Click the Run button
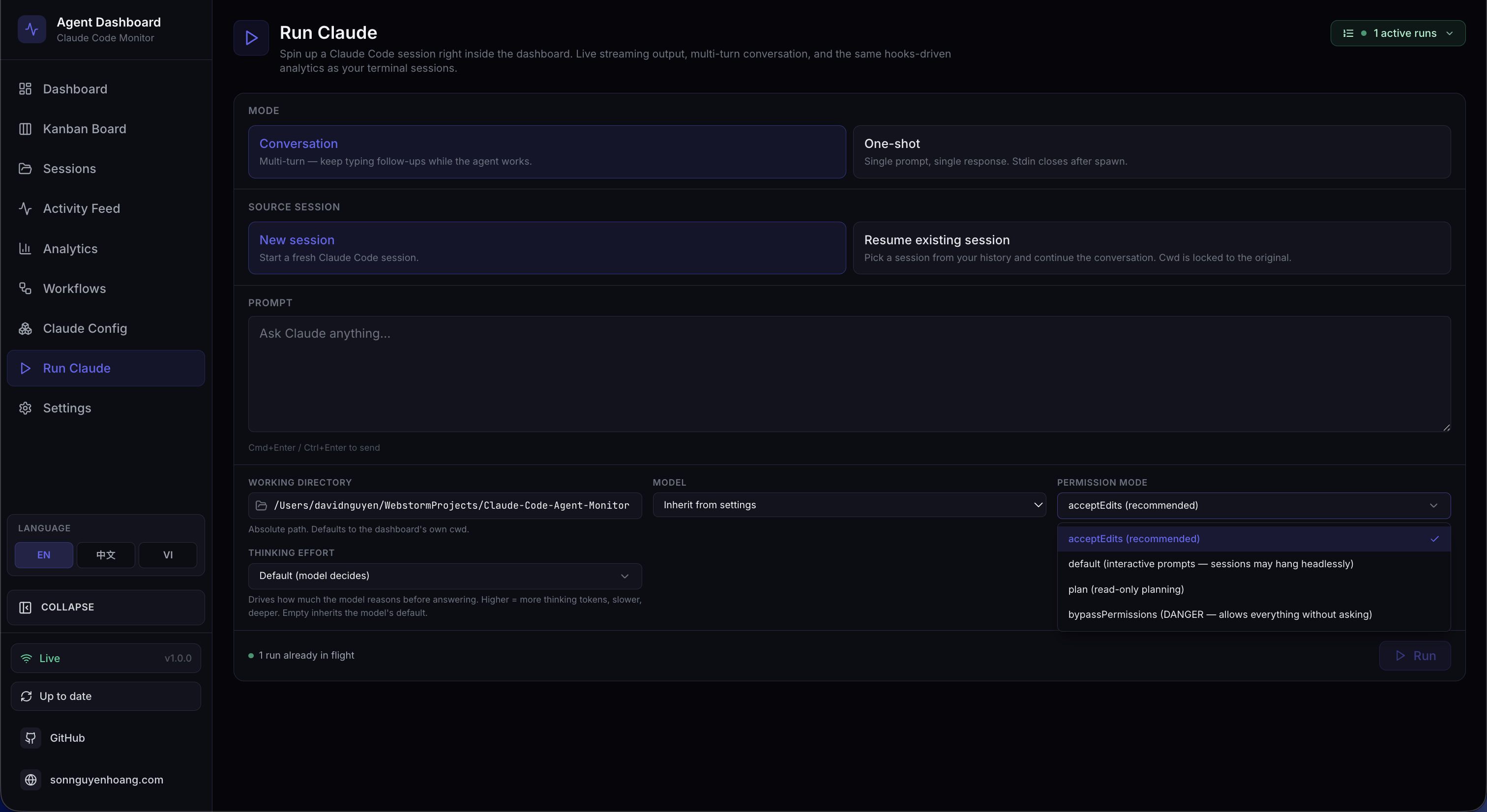Screen dimensions: 1487x812 (x=1415, y=656)
